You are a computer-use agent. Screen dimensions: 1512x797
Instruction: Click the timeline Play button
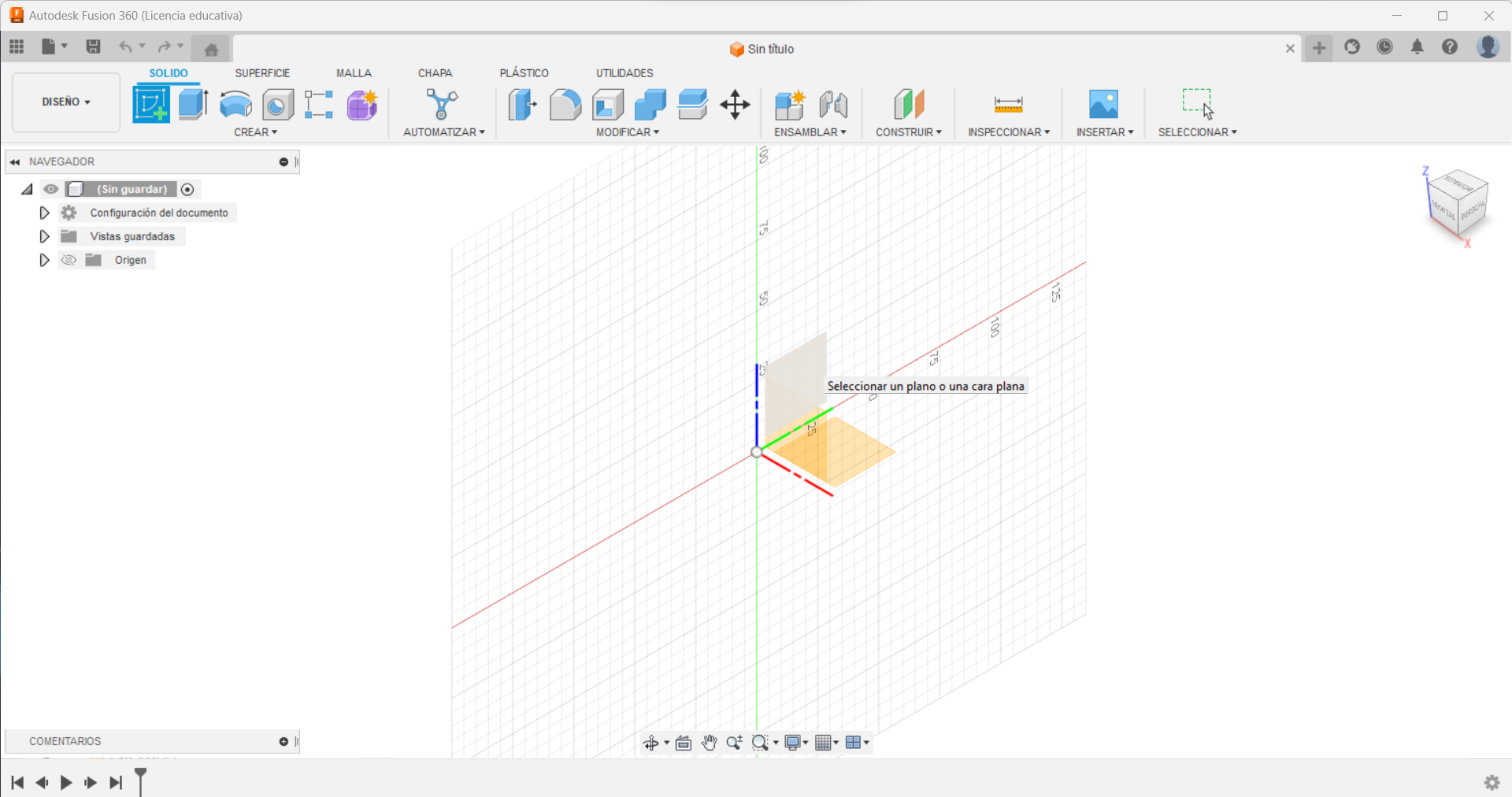coord(66,783)
